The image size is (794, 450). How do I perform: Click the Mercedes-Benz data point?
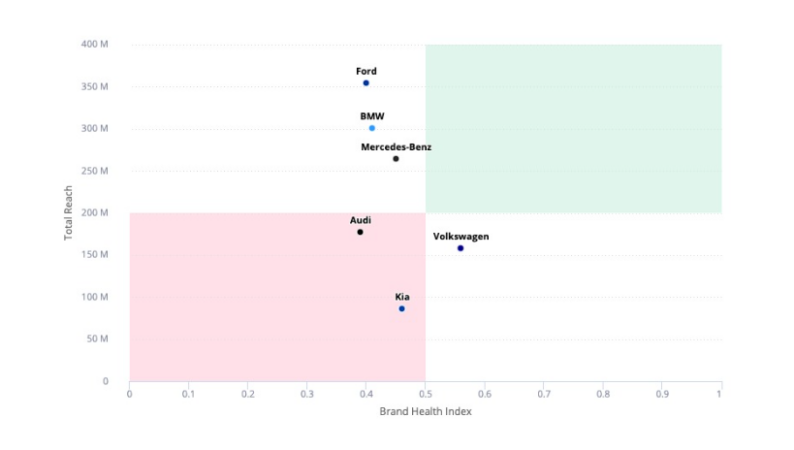pyautogui.click(x=396, y=159)
